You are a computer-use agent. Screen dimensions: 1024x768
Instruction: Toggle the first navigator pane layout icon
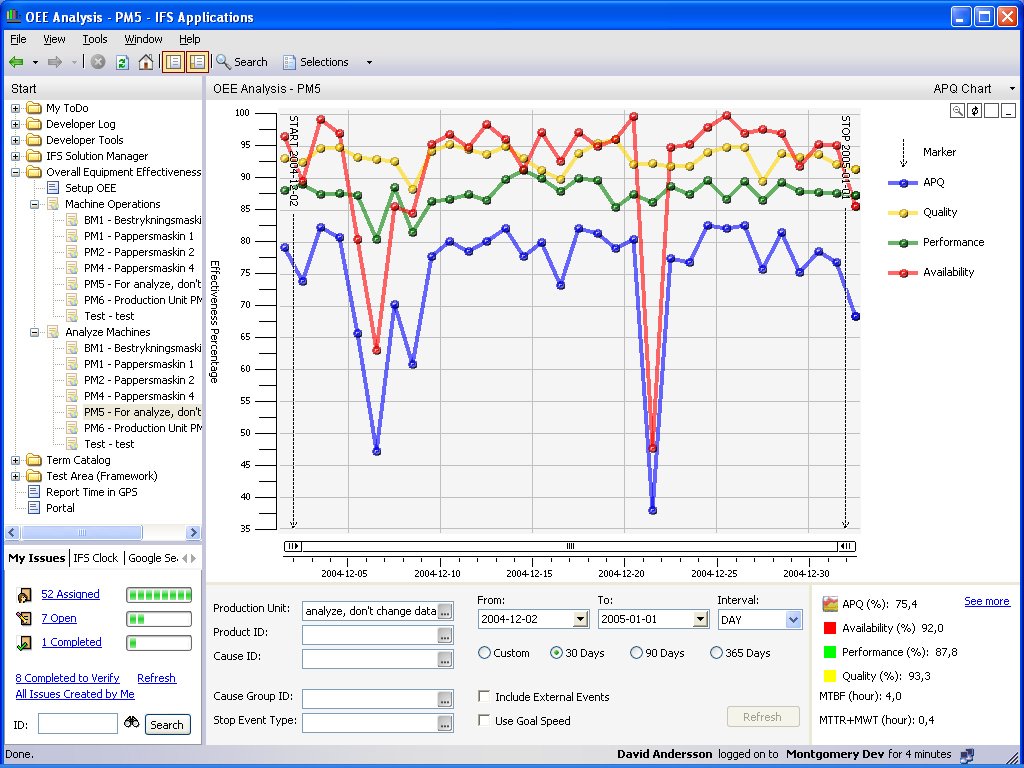pos(173,62)
